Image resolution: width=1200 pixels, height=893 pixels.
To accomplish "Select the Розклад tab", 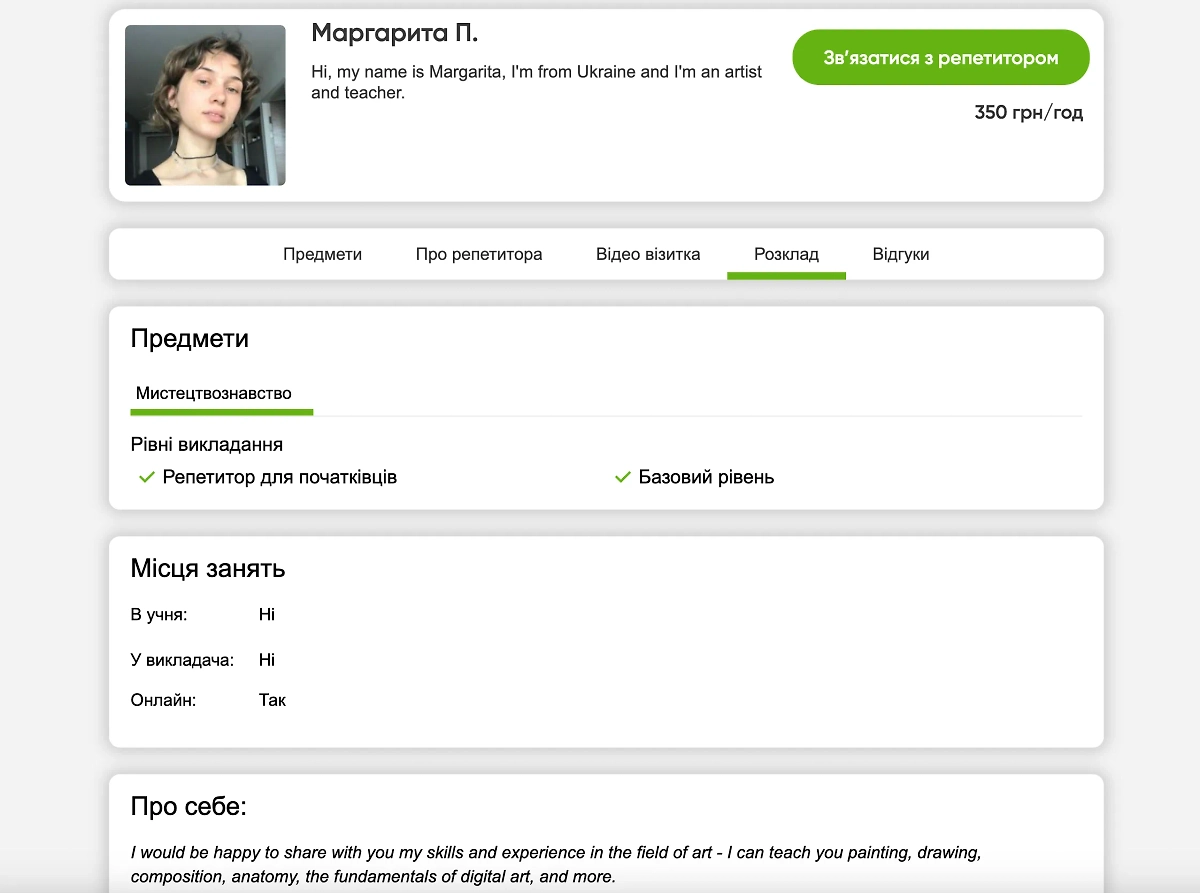I will pyautogui.click(x=786, y=254).
